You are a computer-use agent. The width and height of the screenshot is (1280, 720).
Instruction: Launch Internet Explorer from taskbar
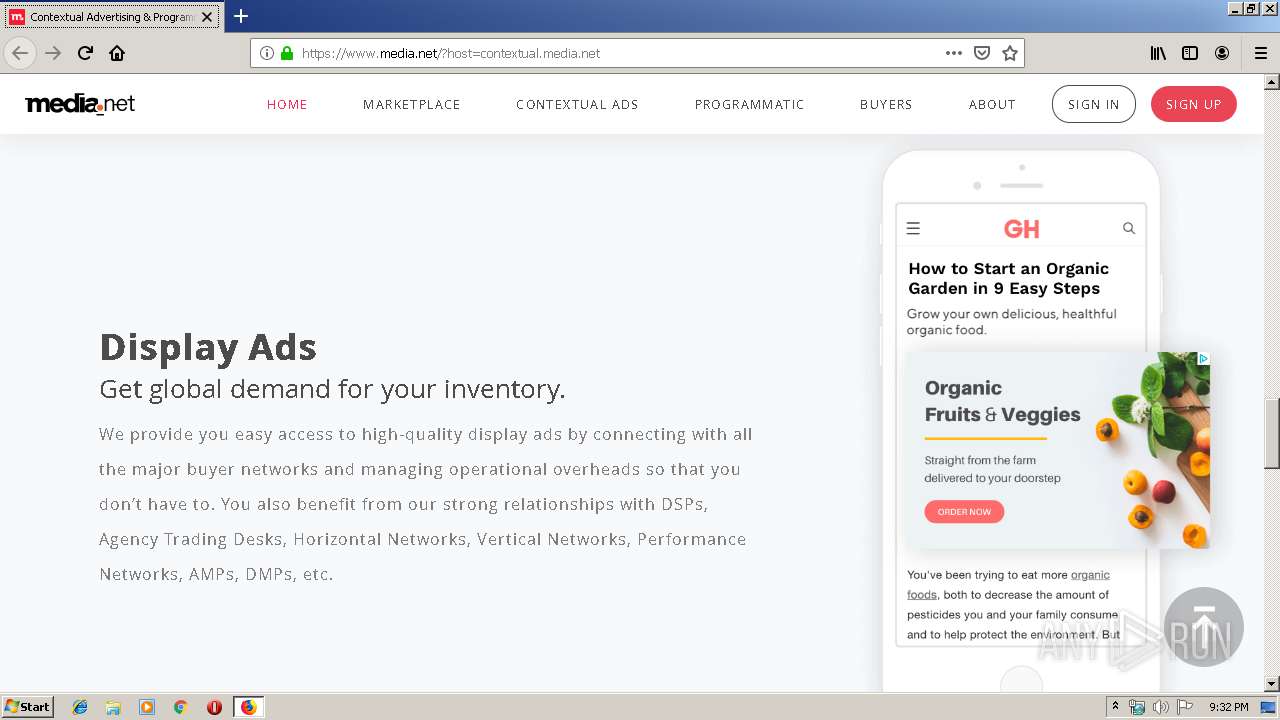[x=80, y=707]
